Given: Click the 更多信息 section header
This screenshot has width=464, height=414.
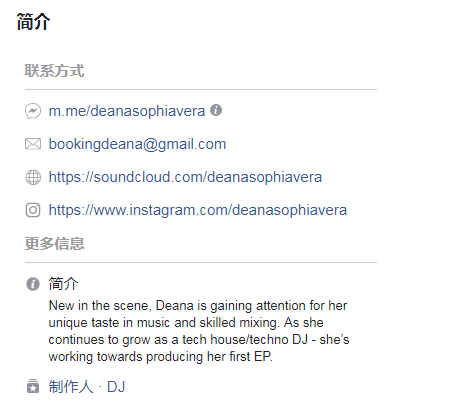Looking at the screenshot, I should (54, 243).
